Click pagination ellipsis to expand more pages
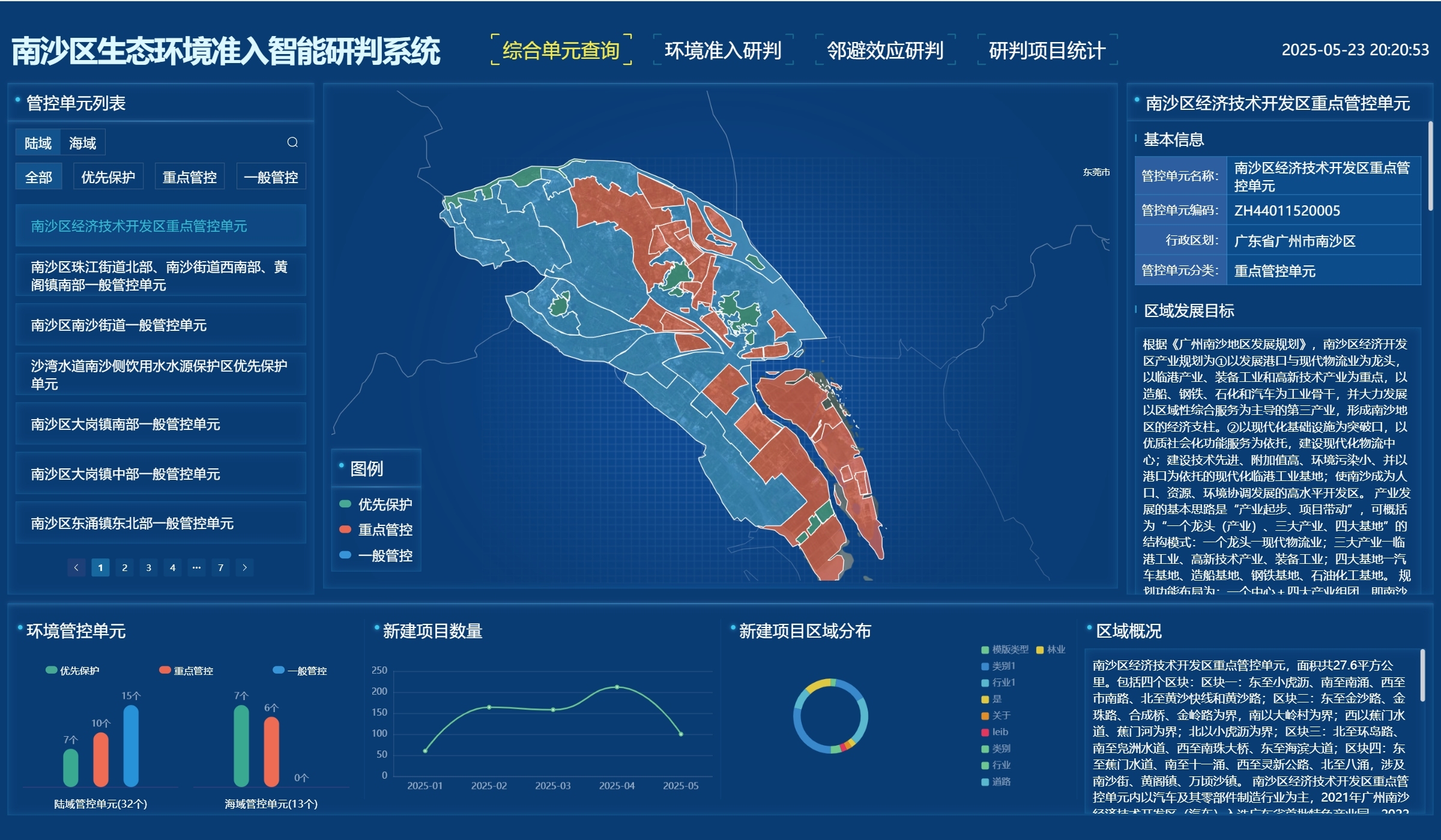Viewport: 1441px width, 840px height. 196,567
